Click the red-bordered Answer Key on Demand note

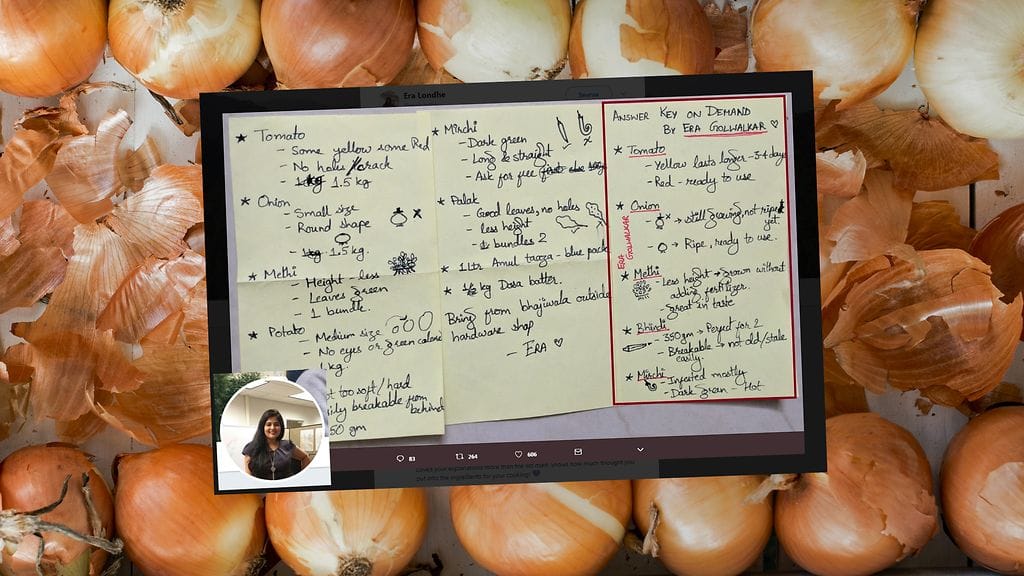click(700, 250)
